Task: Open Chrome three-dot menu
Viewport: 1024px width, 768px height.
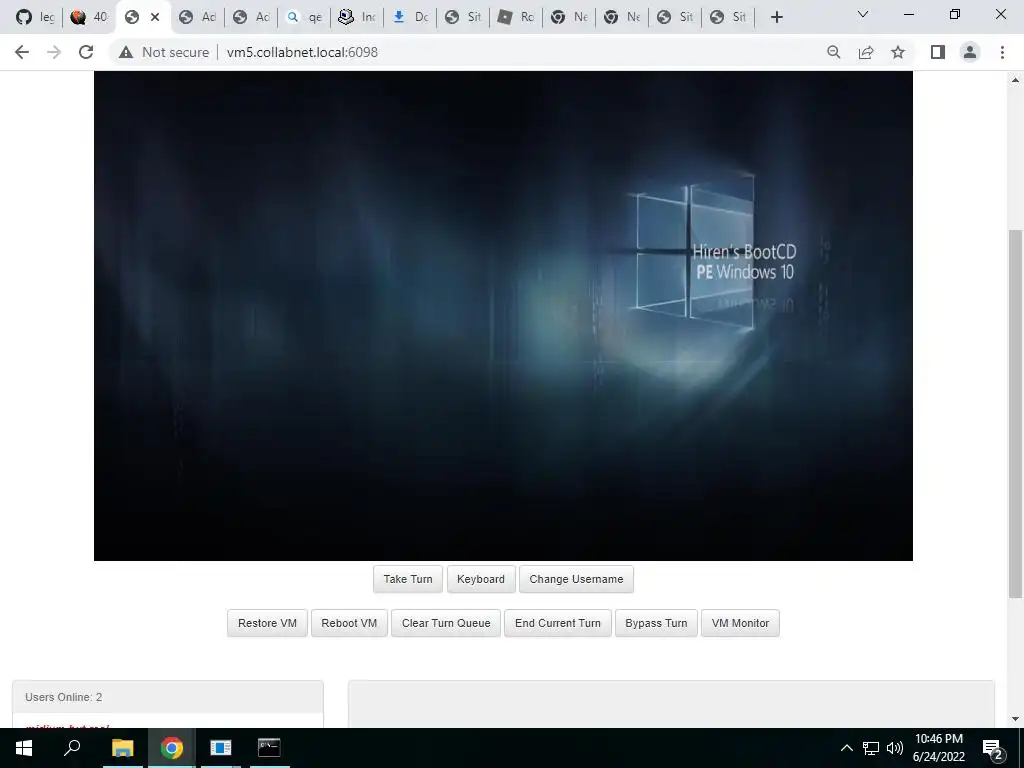Action: (1002, 52)
